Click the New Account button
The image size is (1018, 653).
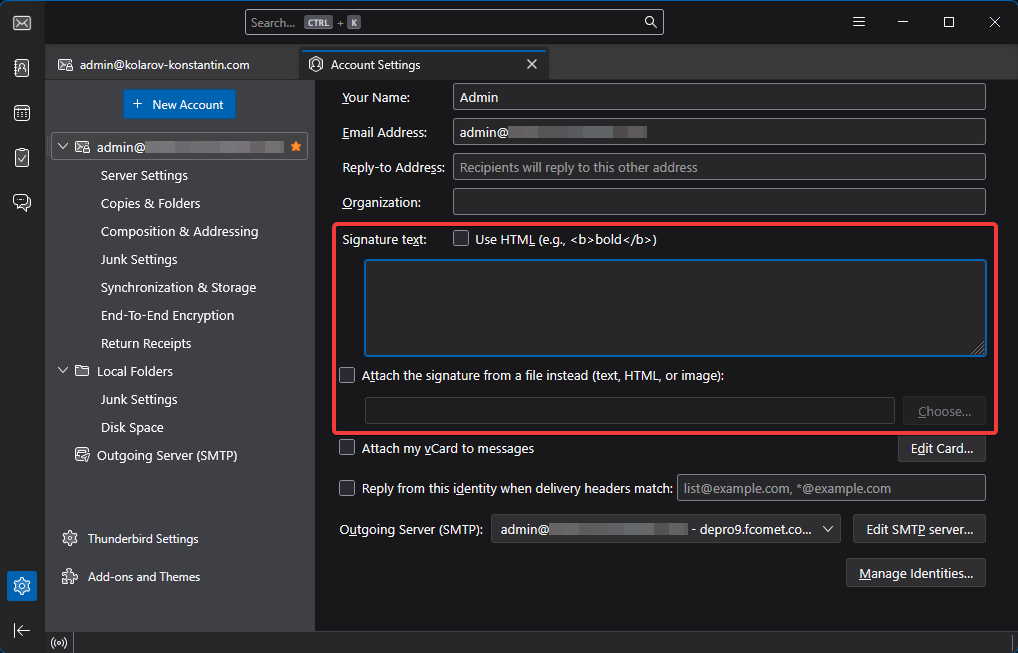(179, 105)
